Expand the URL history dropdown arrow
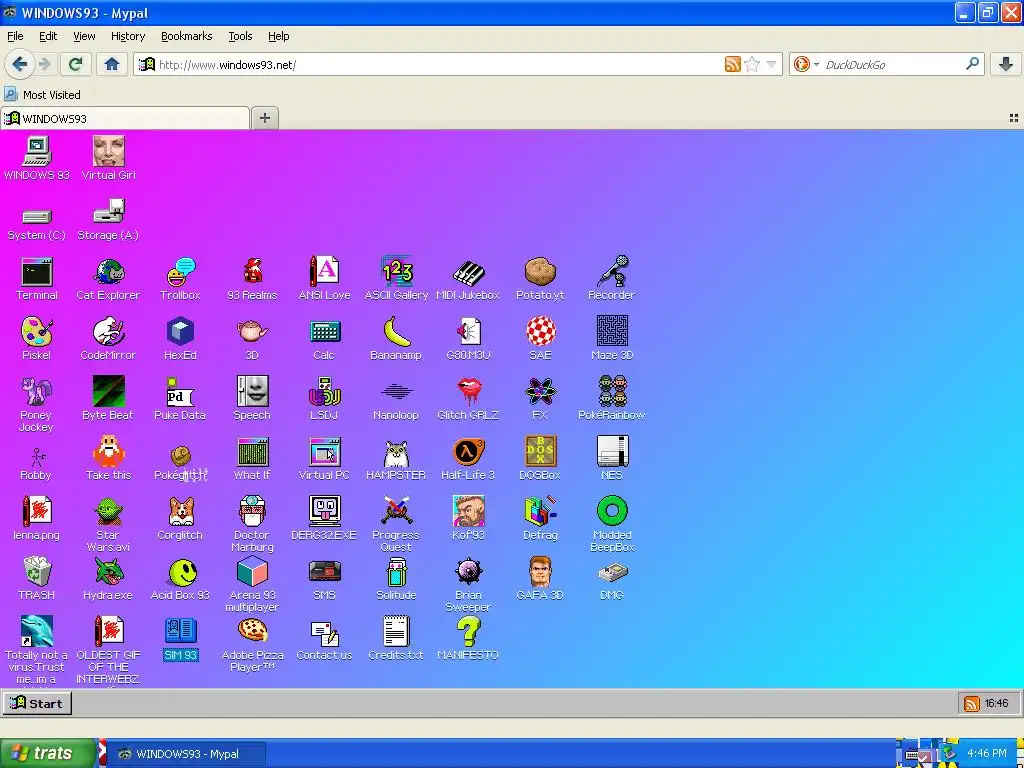The image size is (1024, 768). (x=771, y=65)
